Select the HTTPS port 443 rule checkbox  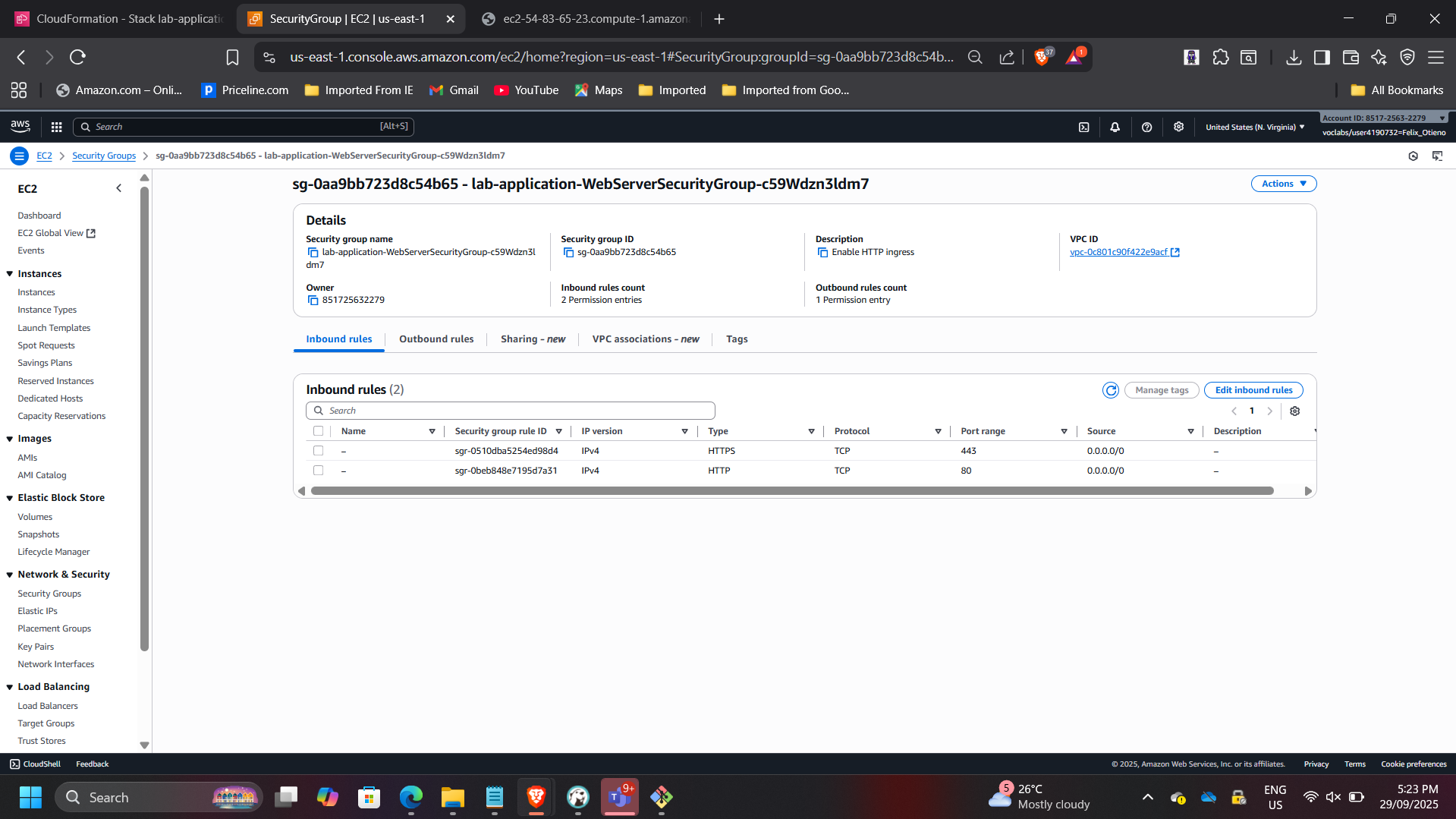(x=319, y=451)
